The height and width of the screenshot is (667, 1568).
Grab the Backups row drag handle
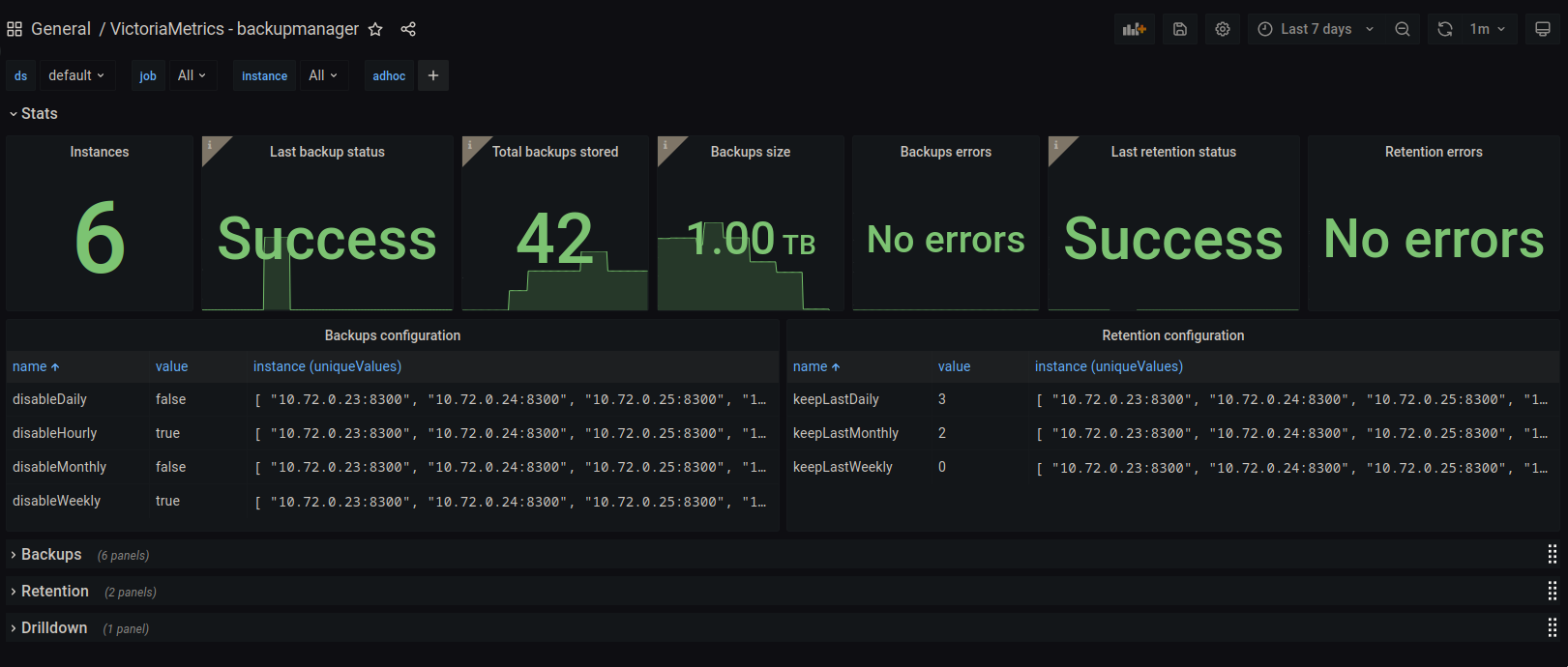coord(1552,554)
